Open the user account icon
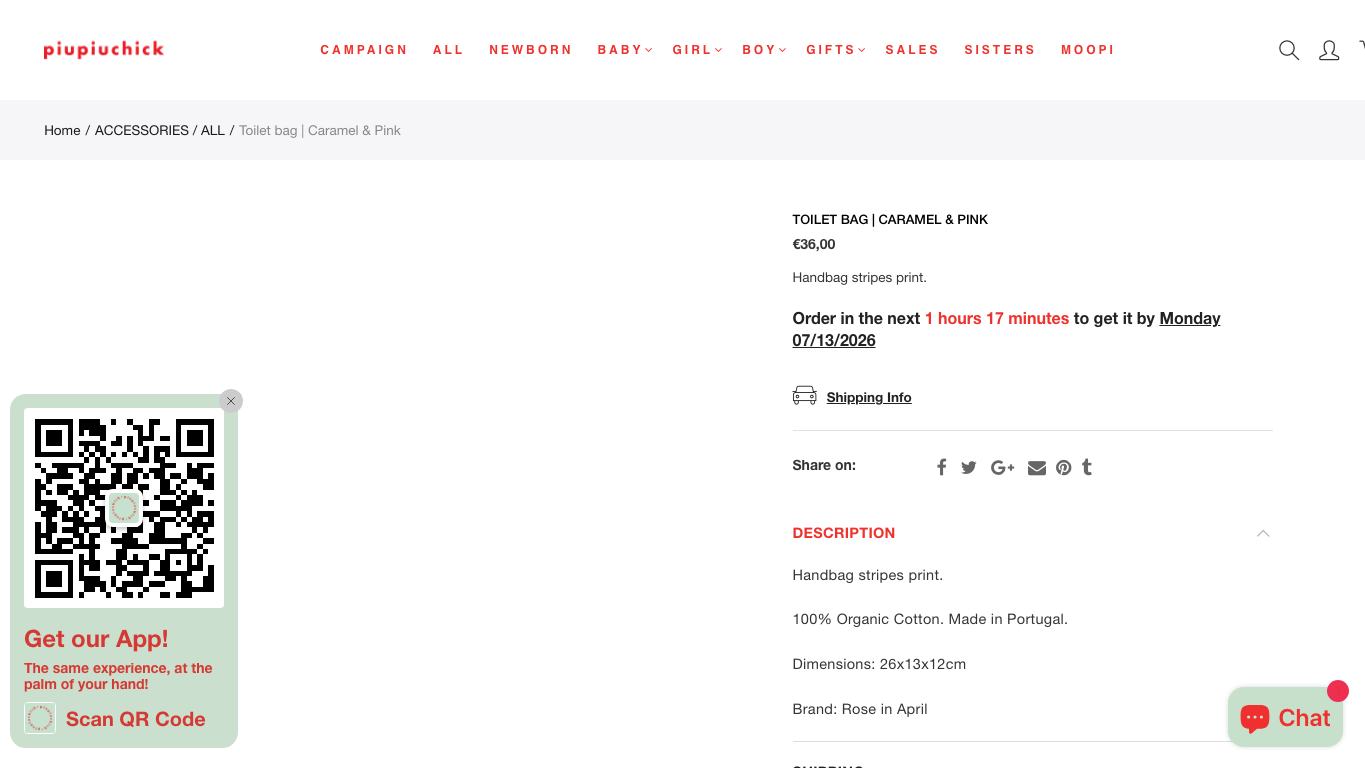Viewport: 1365px width, 768px height. pos(1329,50)
